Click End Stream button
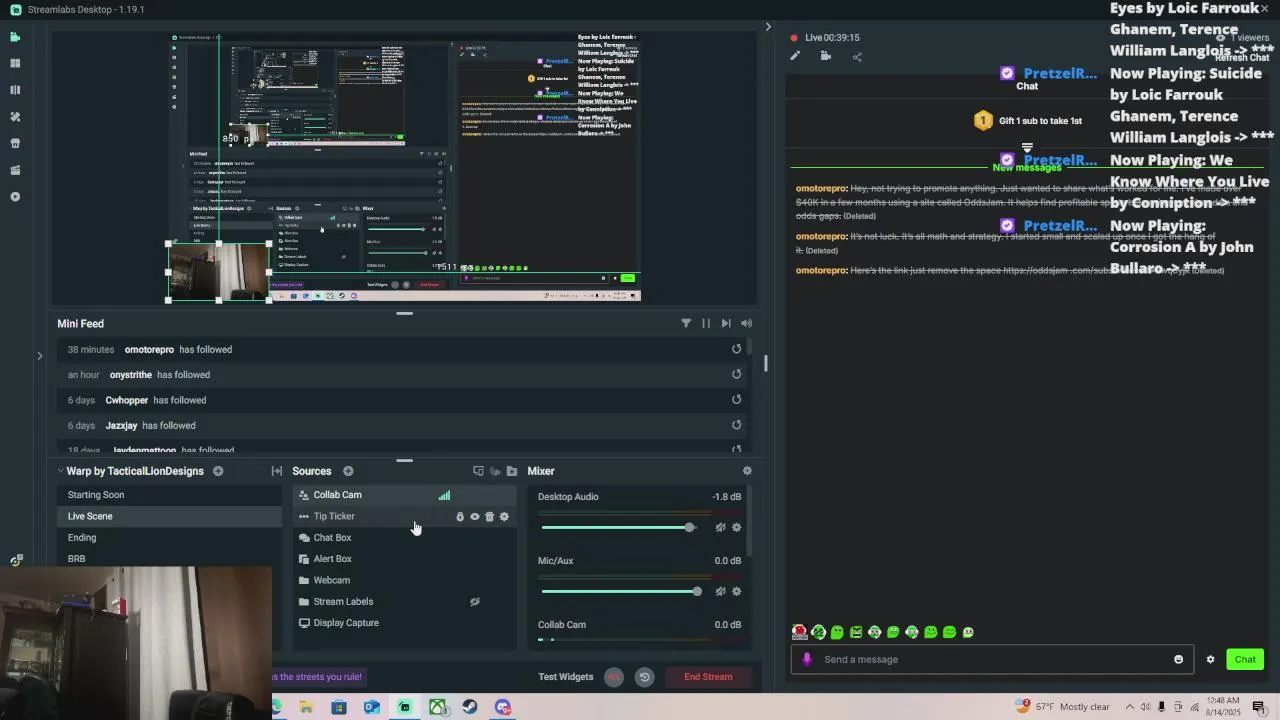This screenshot has height=720, width=1280. [x=708, y=677]
